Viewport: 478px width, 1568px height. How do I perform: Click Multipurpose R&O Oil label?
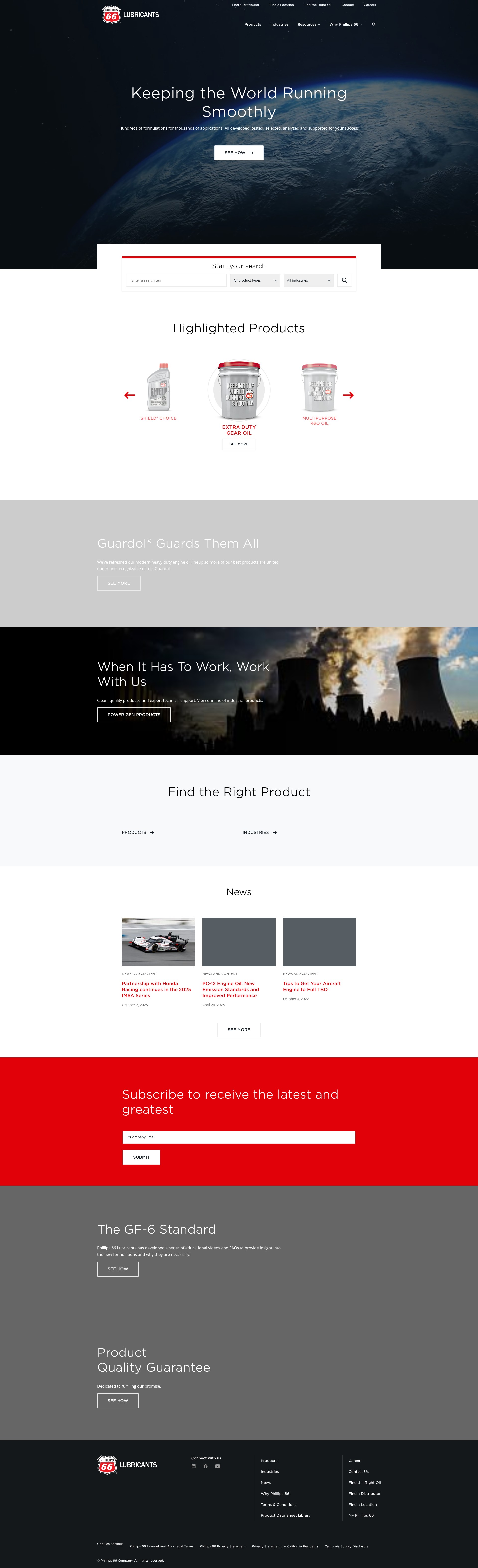319,421
